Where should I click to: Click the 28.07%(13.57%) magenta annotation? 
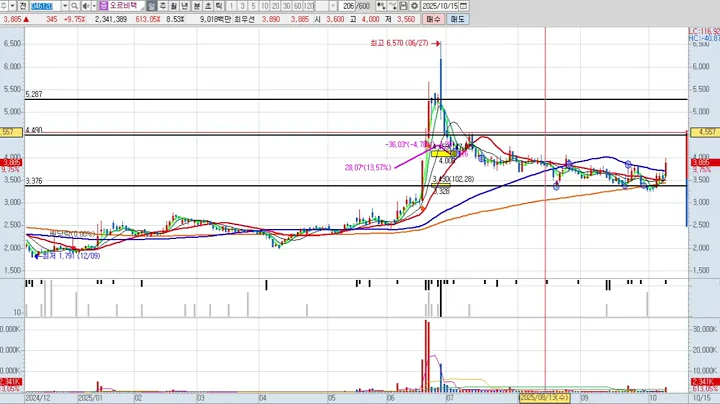point(368,168)
